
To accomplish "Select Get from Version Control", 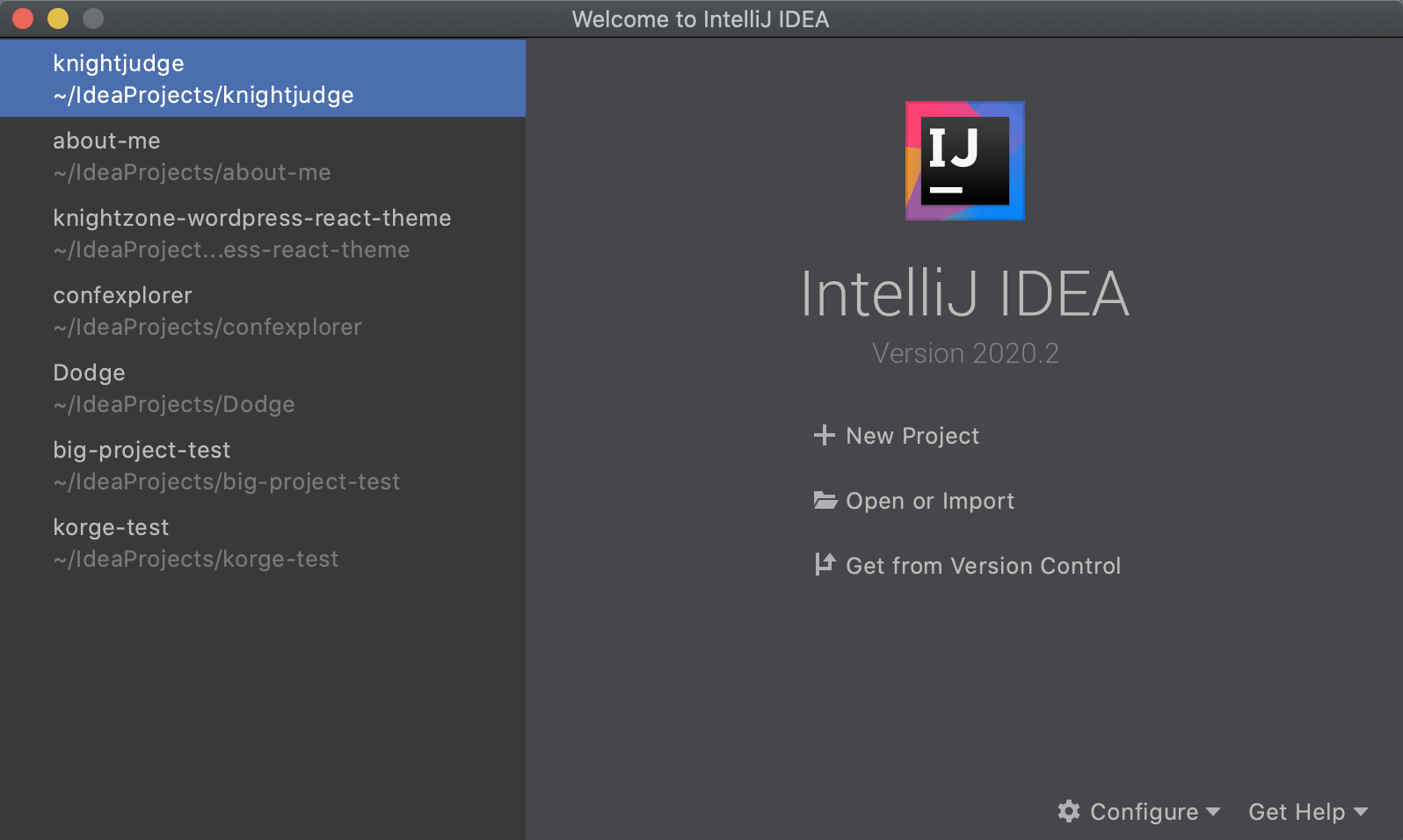I will point(967,566).
